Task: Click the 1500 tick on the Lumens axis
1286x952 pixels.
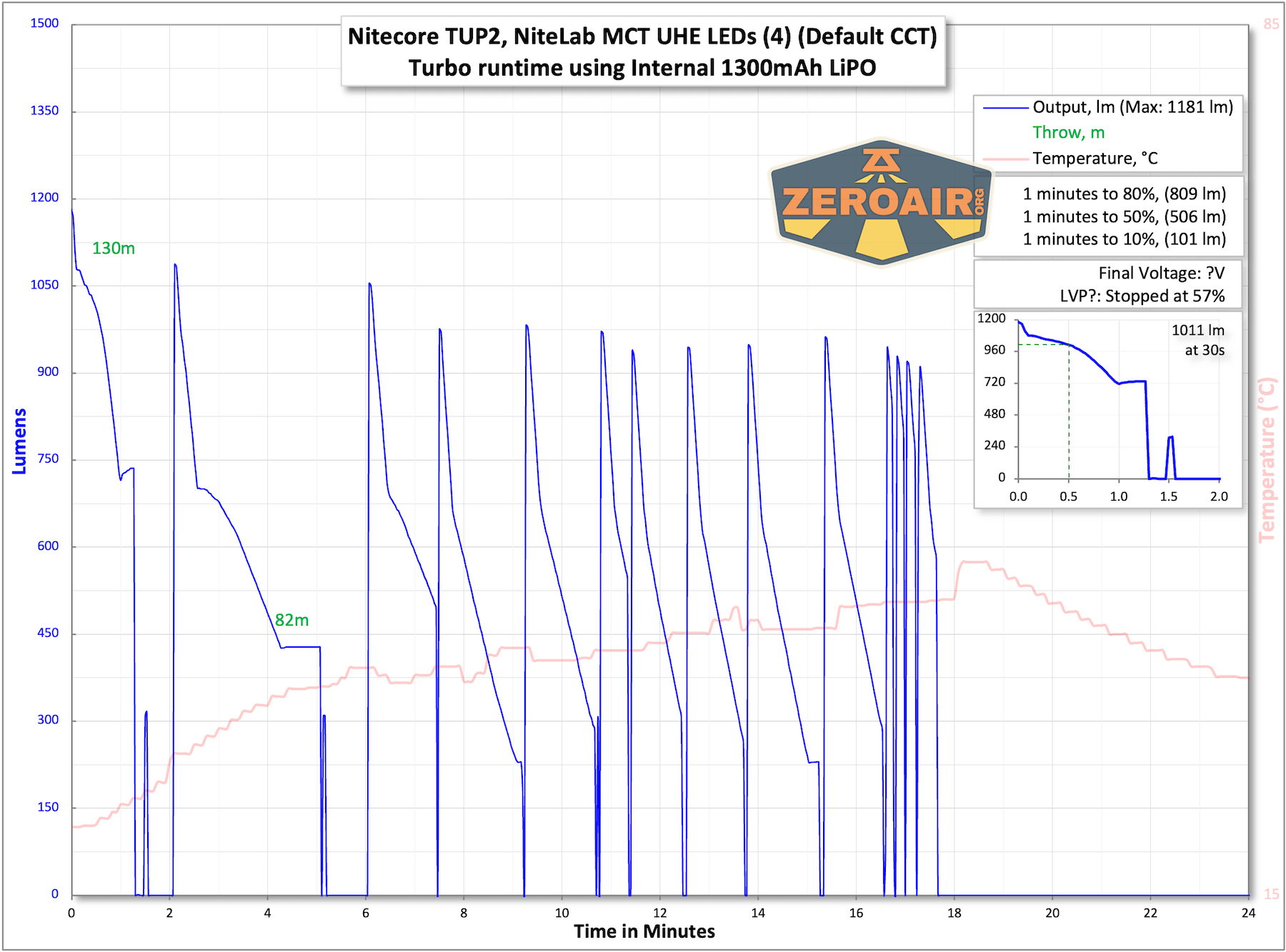Action: tap(44, 24)
